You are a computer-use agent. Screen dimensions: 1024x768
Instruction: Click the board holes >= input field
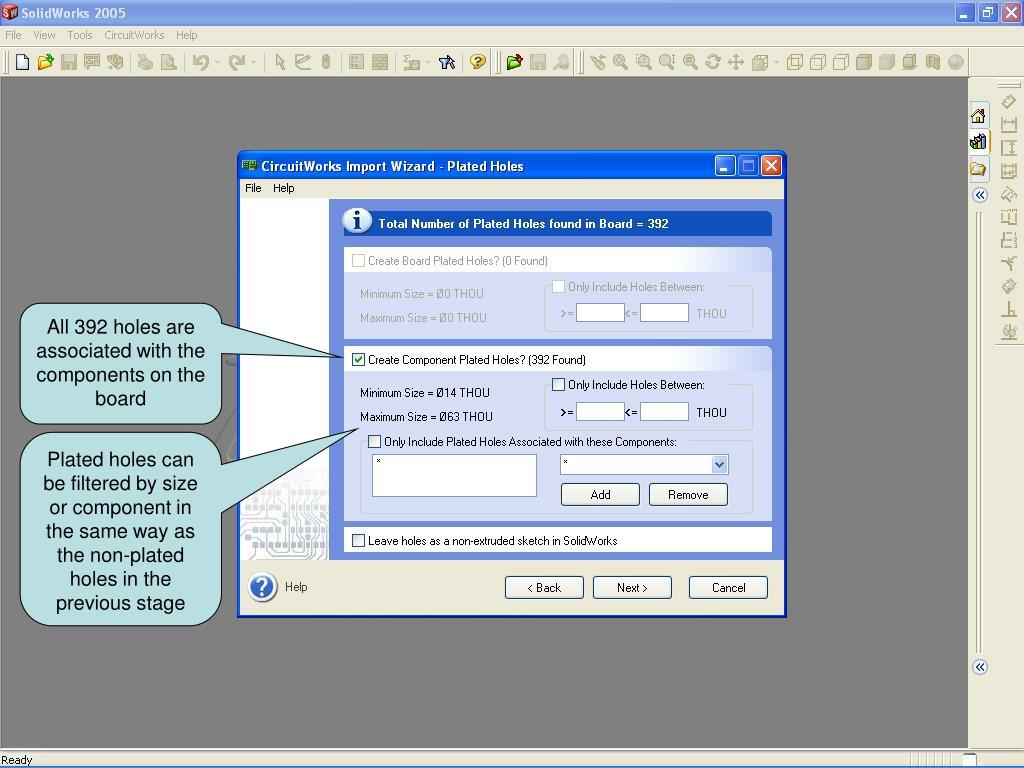600,313
